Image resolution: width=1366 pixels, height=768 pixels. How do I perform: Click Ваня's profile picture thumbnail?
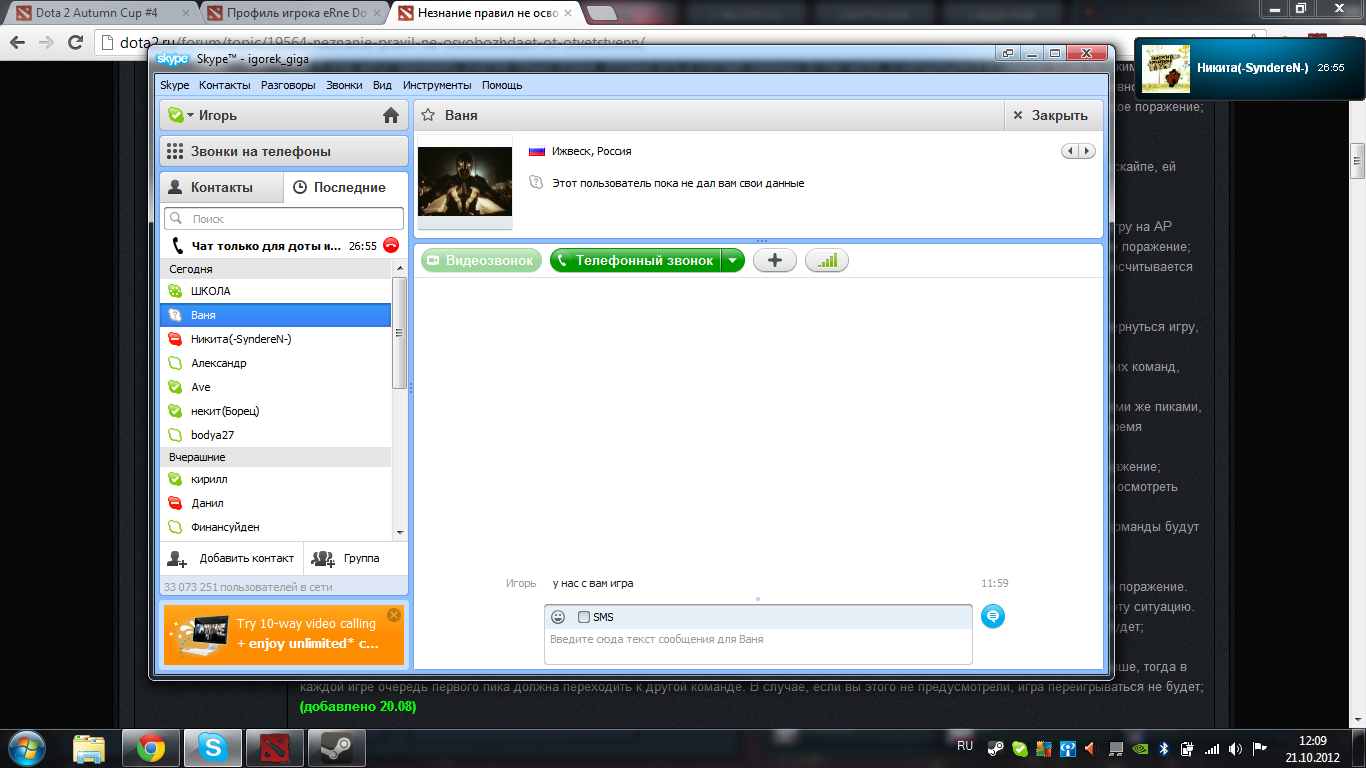point(465,181)
